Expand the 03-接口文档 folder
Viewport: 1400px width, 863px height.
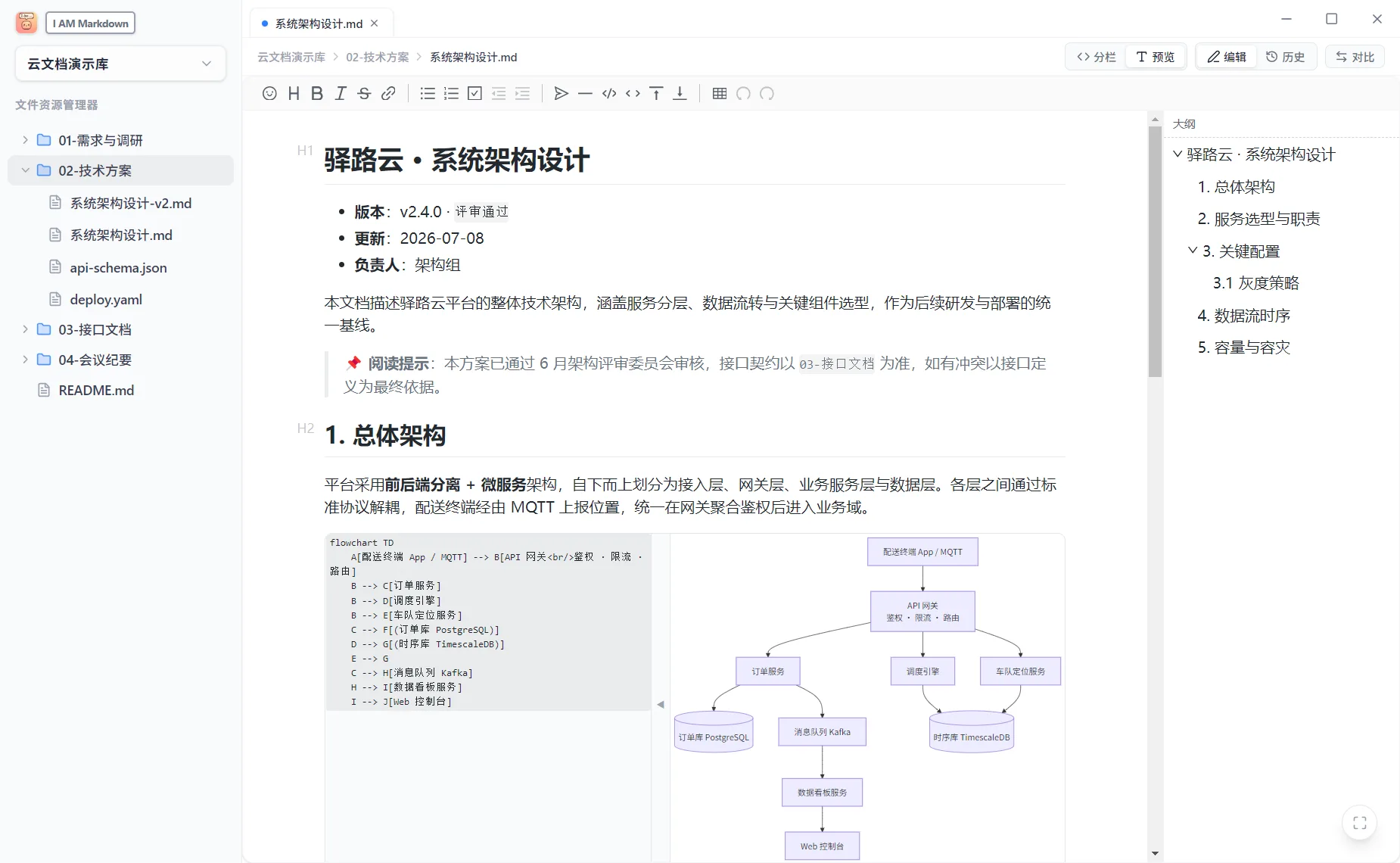coord(25,329)
